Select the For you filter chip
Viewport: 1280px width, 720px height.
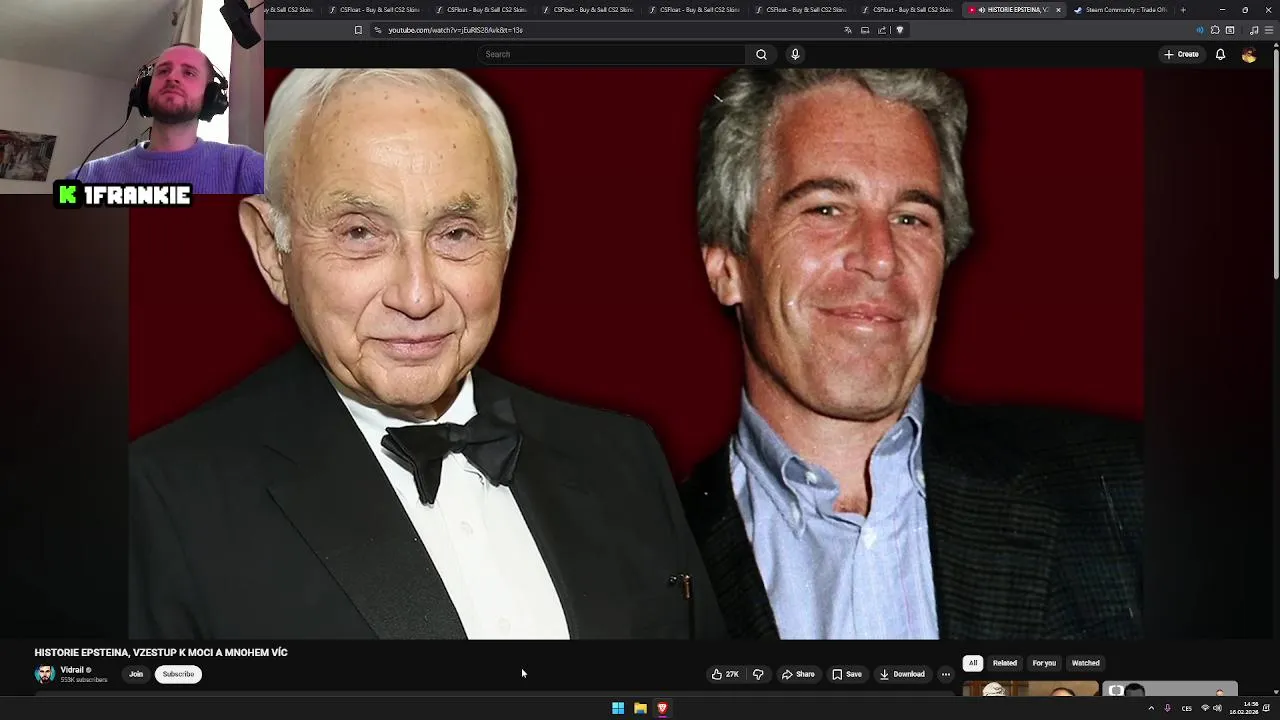(x=1044, y=663)
